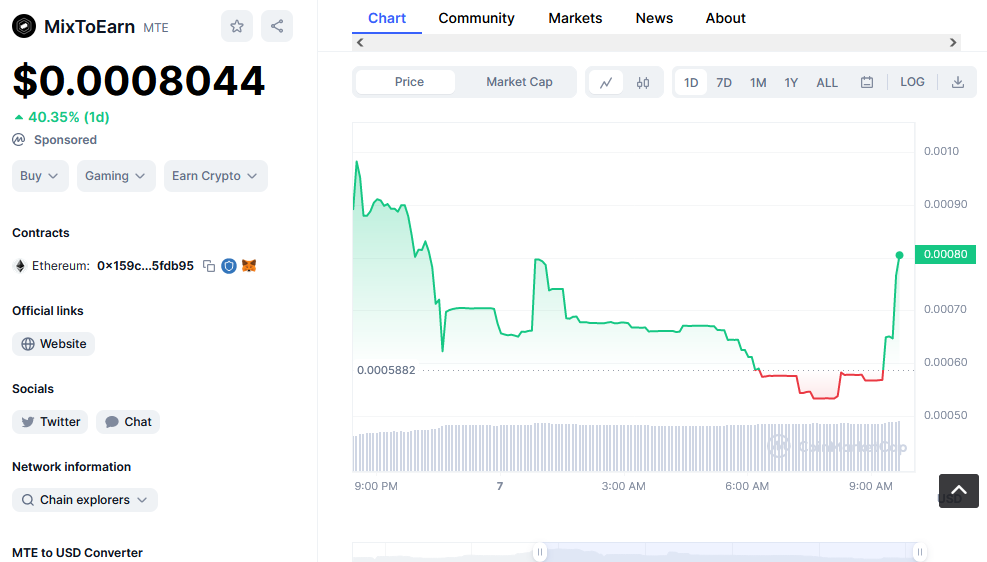
Task: Switch to line chart view
Action: pos(606,82)
